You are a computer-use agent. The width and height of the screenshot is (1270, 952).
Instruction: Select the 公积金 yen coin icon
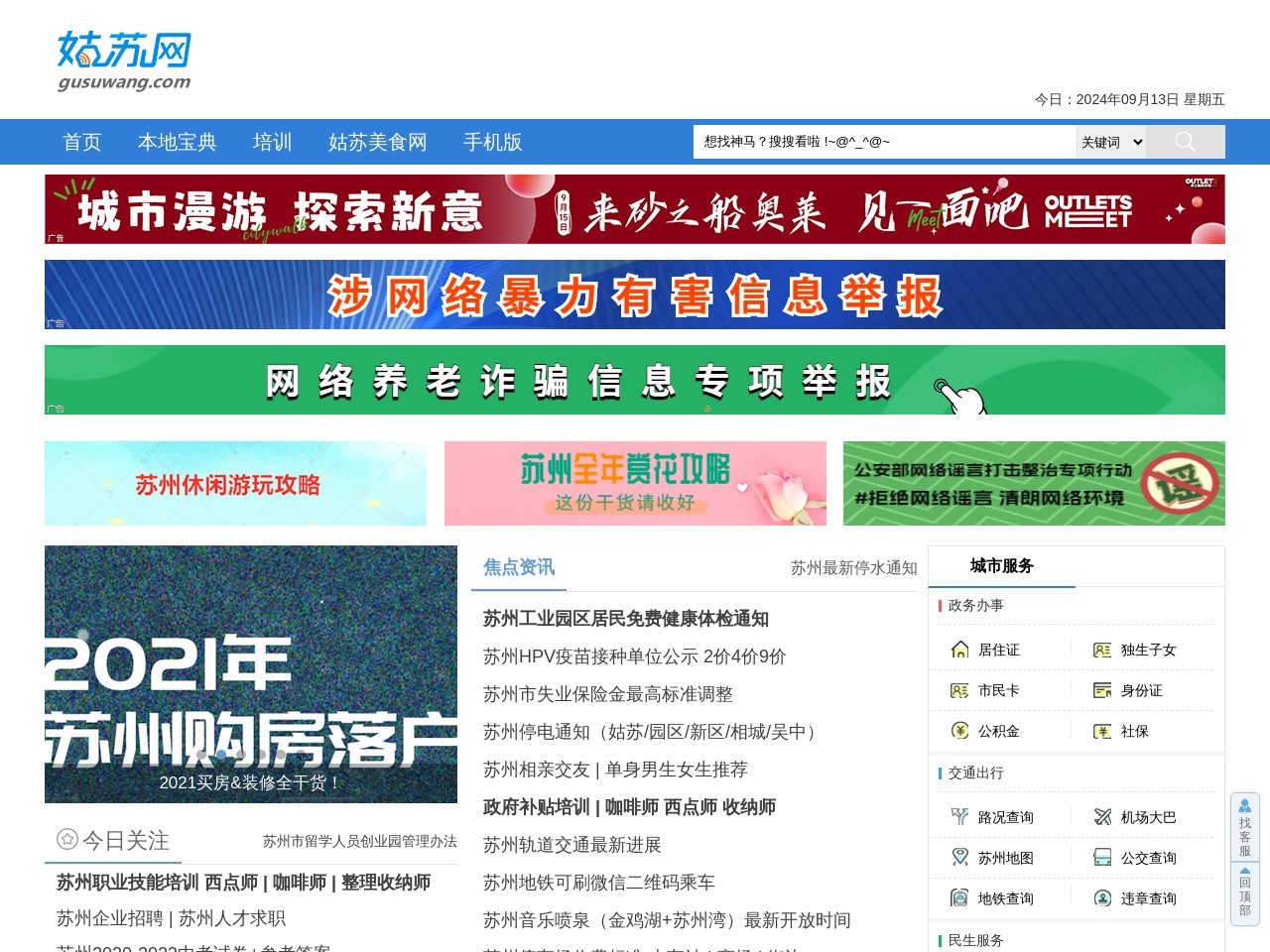959,731
